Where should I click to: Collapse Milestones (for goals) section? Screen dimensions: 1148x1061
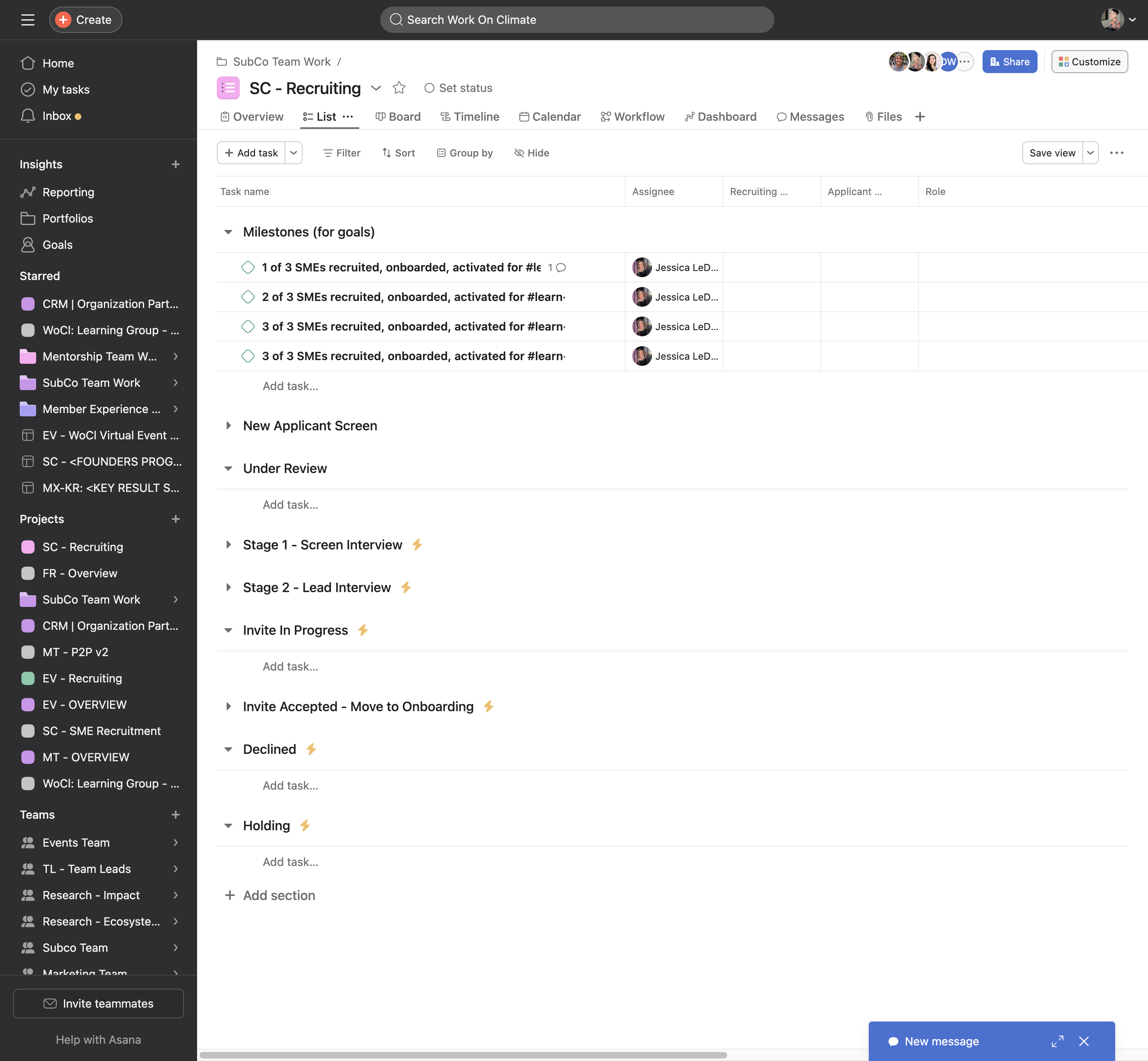pos(228,232)
